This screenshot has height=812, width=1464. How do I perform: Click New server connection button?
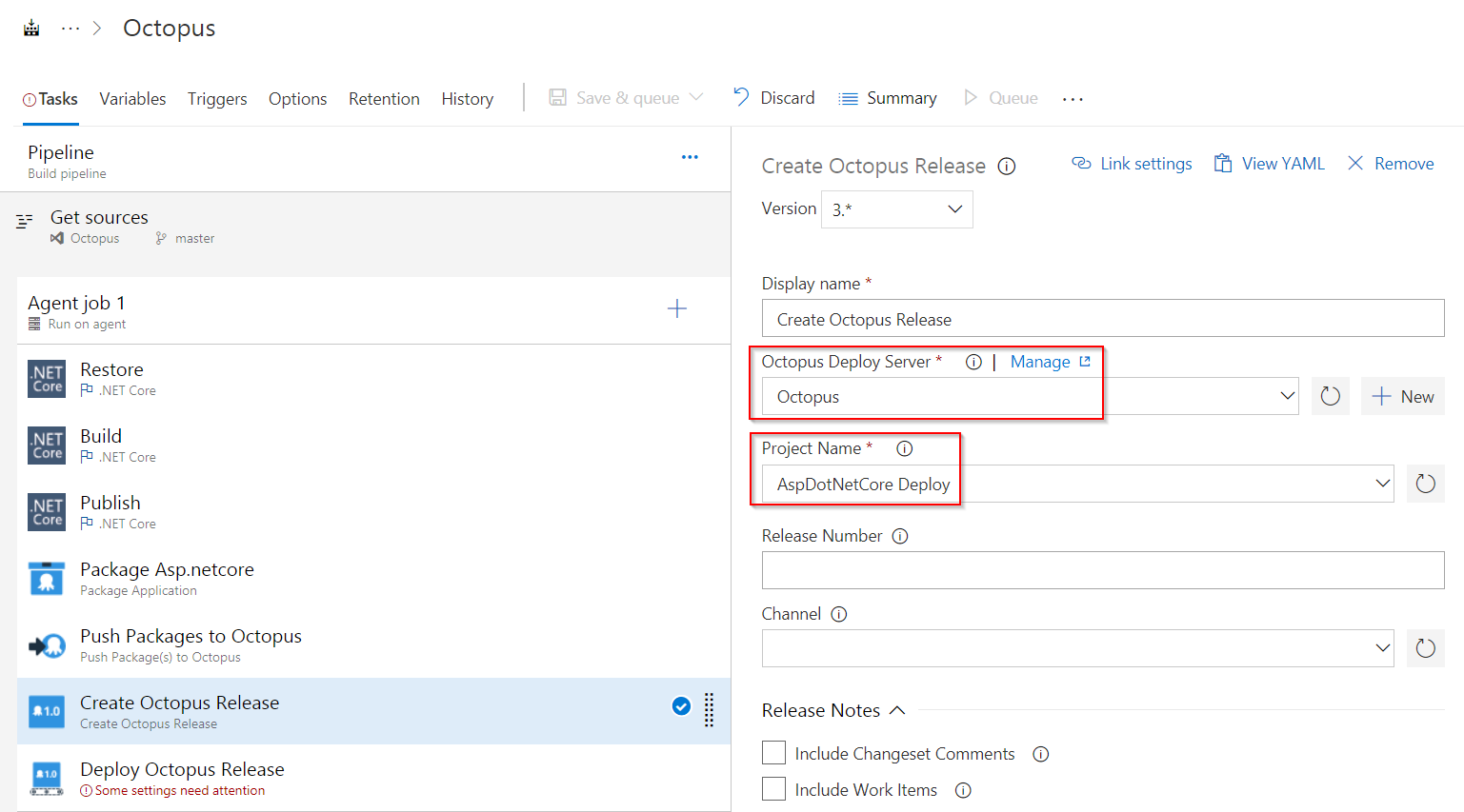(1403, 396)
